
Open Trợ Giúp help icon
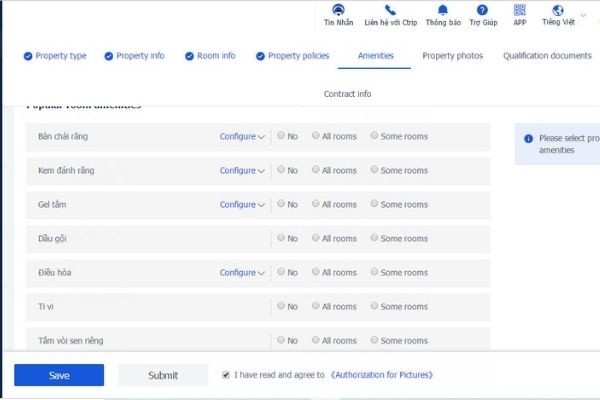pos(482,10)
